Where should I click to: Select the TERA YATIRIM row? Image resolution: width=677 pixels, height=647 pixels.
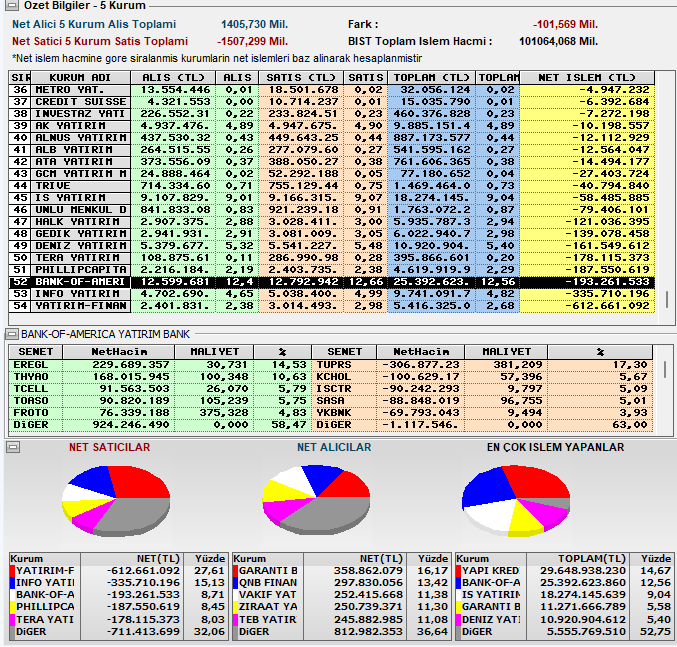[332, 258]
